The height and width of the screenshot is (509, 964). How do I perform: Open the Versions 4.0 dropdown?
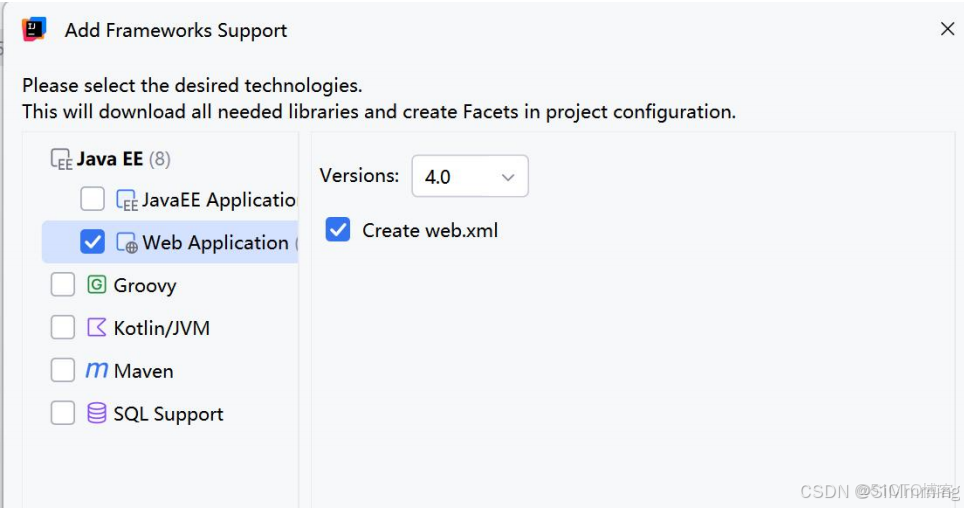point(469,177)
